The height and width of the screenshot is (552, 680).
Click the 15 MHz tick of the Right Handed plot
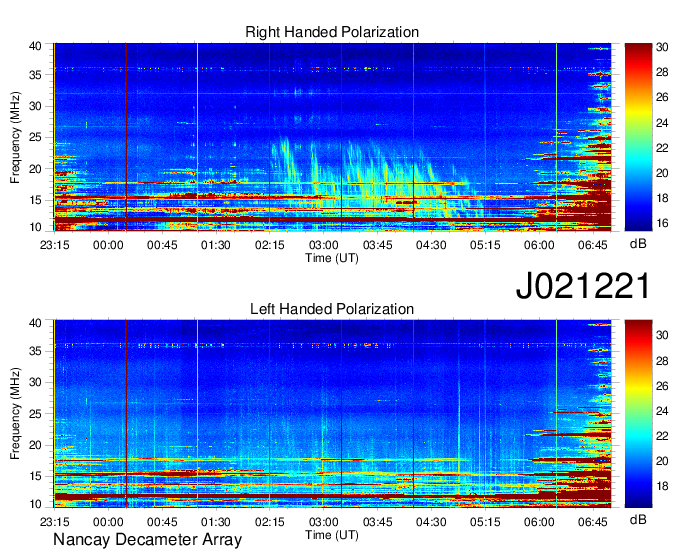[35, 200]
